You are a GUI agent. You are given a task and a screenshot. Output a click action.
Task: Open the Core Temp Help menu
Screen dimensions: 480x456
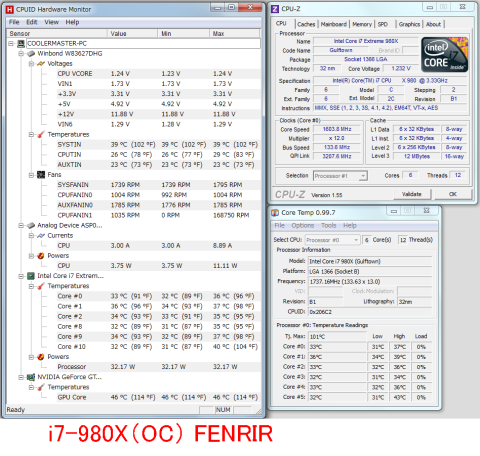click(350, 226)
